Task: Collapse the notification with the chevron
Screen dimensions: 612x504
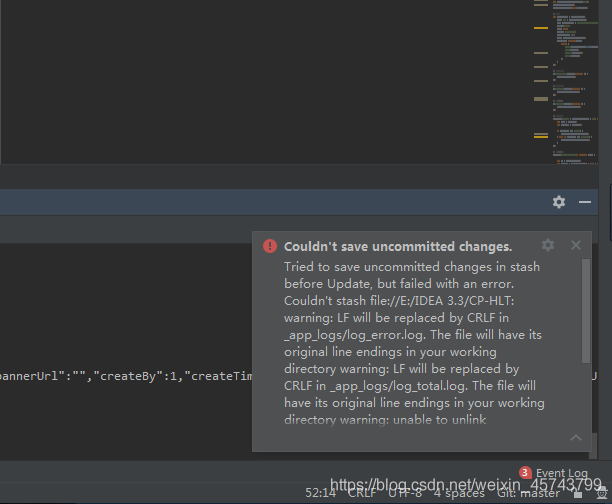Action: click(576, 438)
